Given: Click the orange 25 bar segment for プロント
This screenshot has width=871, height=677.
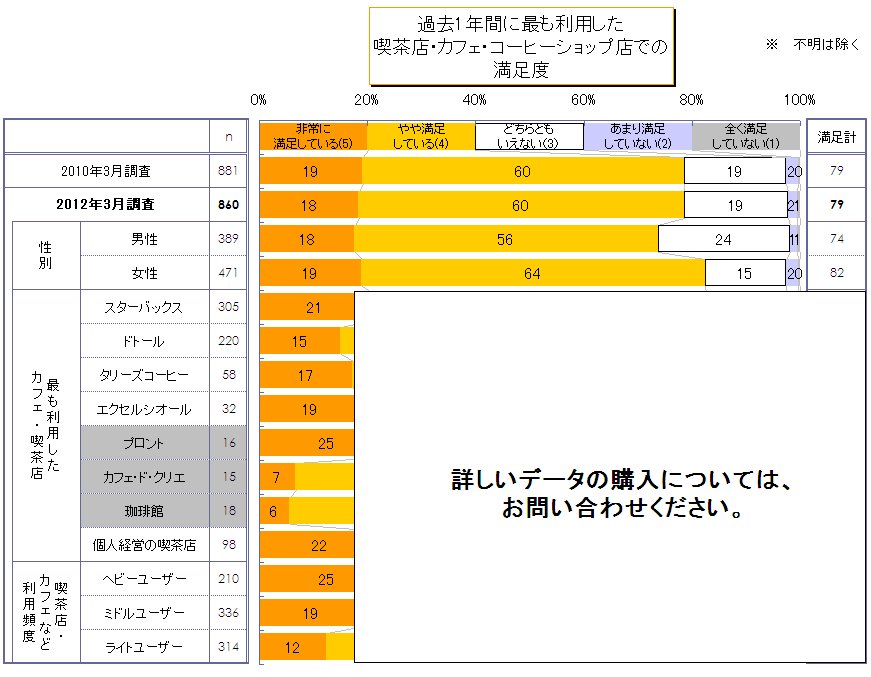Looking at the screenshot, I should coord(307,443).
